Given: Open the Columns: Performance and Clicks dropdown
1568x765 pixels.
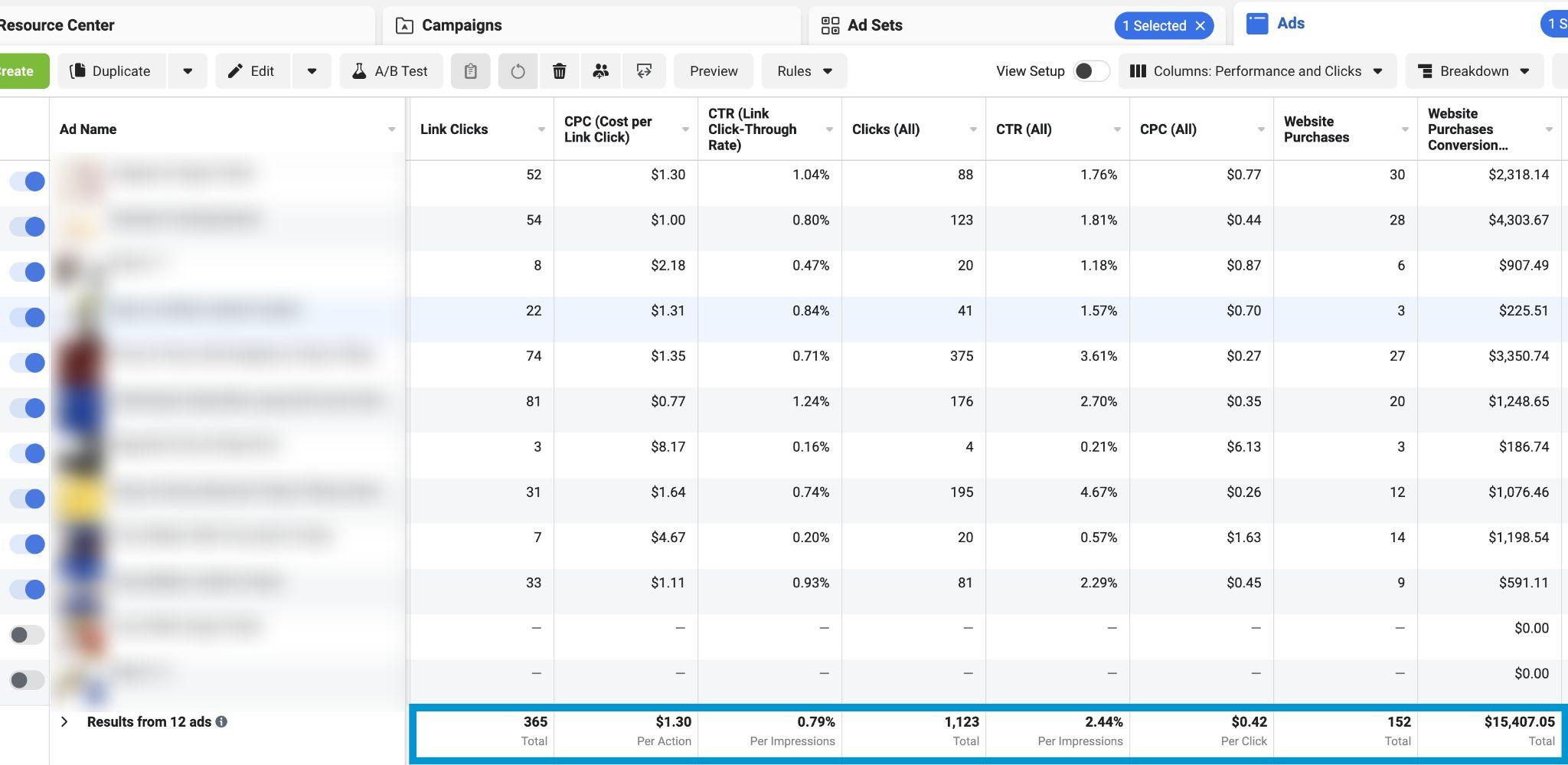Looking at the screenshot, I should [1256, 71].
